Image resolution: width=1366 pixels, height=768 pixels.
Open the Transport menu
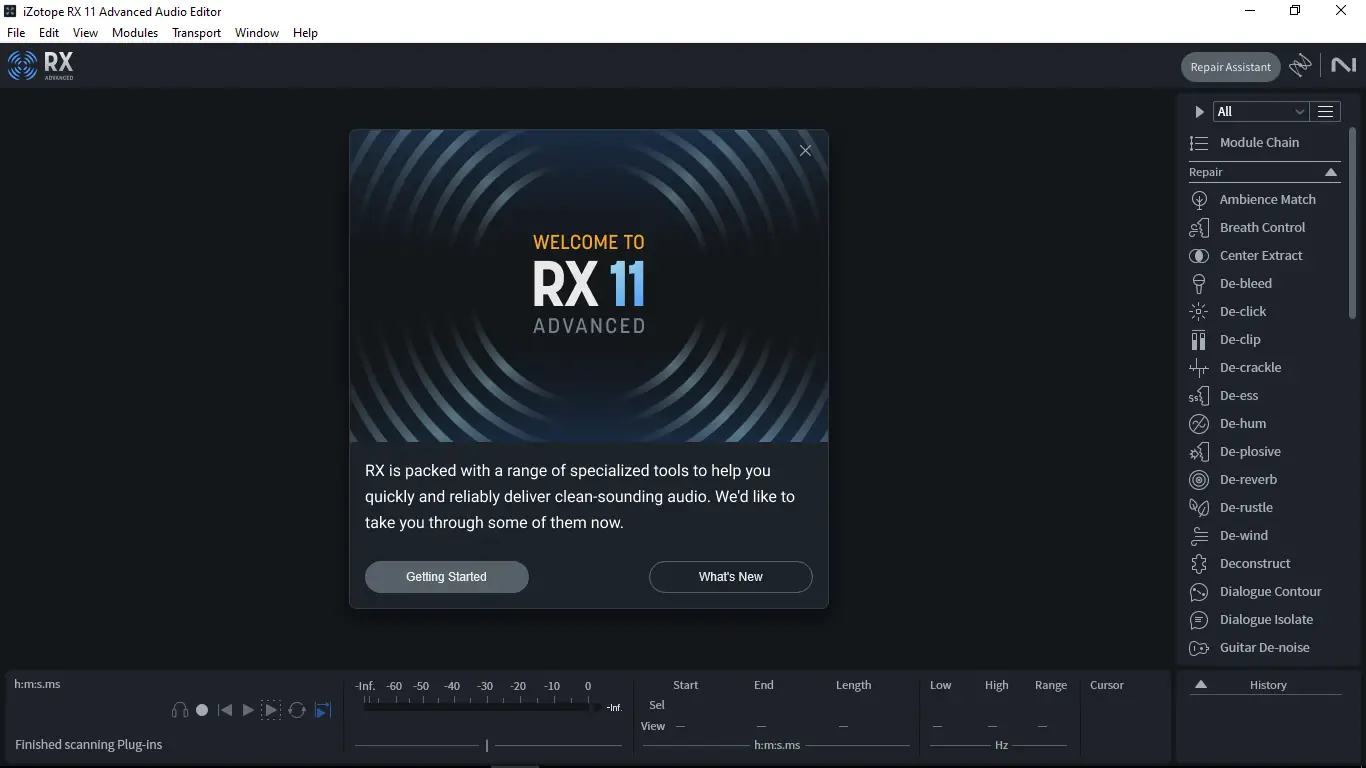click(196, 33)
